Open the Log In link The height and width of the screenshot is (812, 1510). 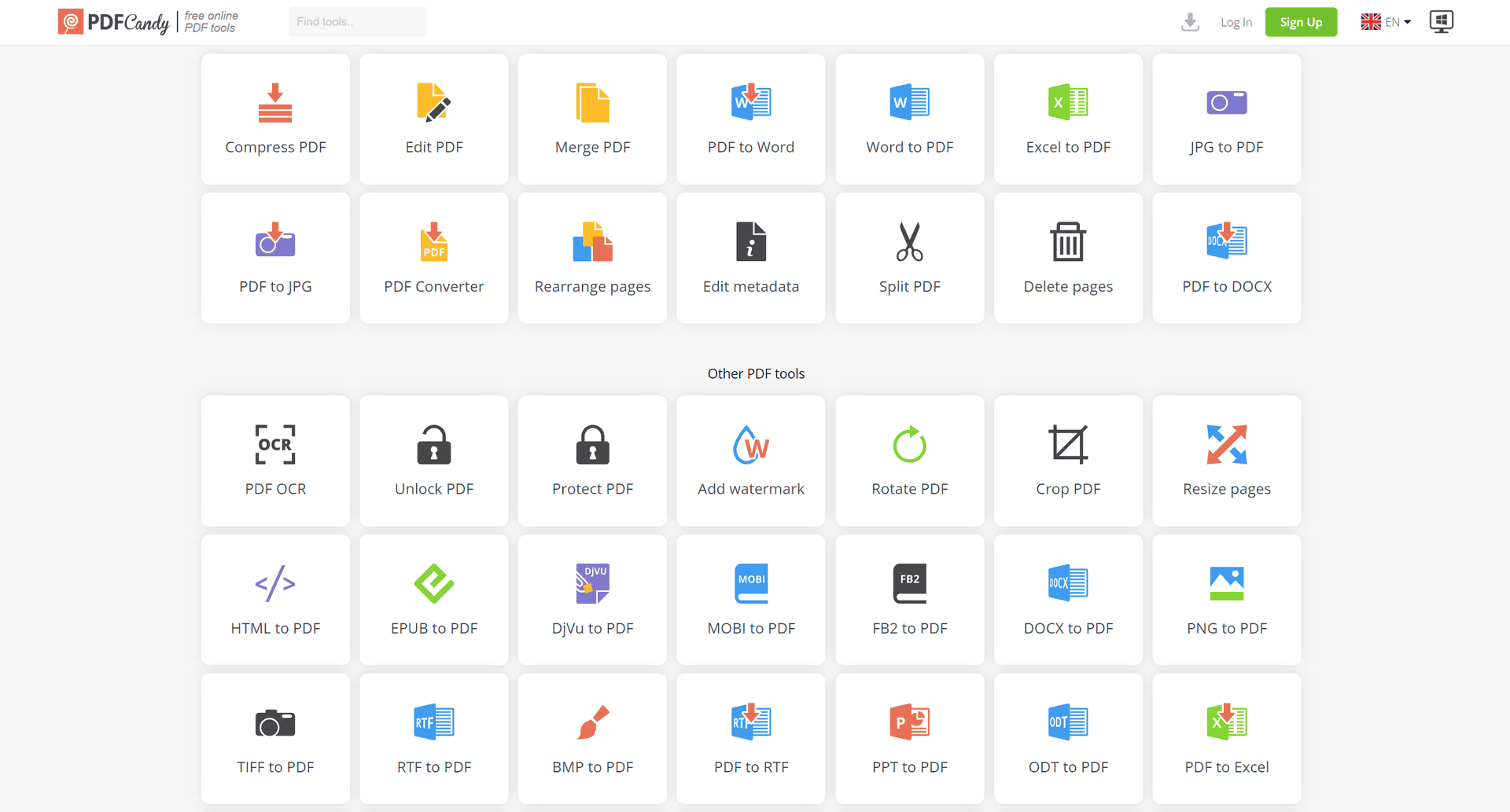(1236, 22)
